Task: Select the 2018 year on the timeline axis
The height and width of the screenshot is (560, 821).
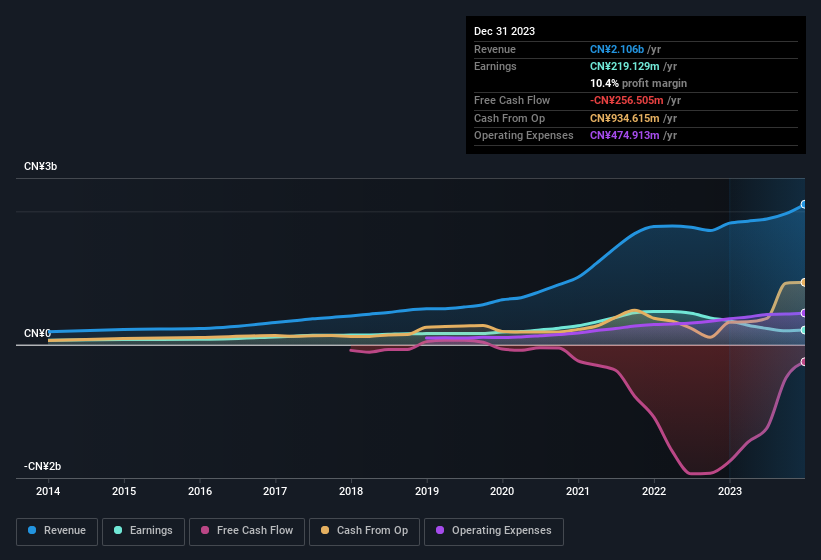Action: tap(351, 491)
